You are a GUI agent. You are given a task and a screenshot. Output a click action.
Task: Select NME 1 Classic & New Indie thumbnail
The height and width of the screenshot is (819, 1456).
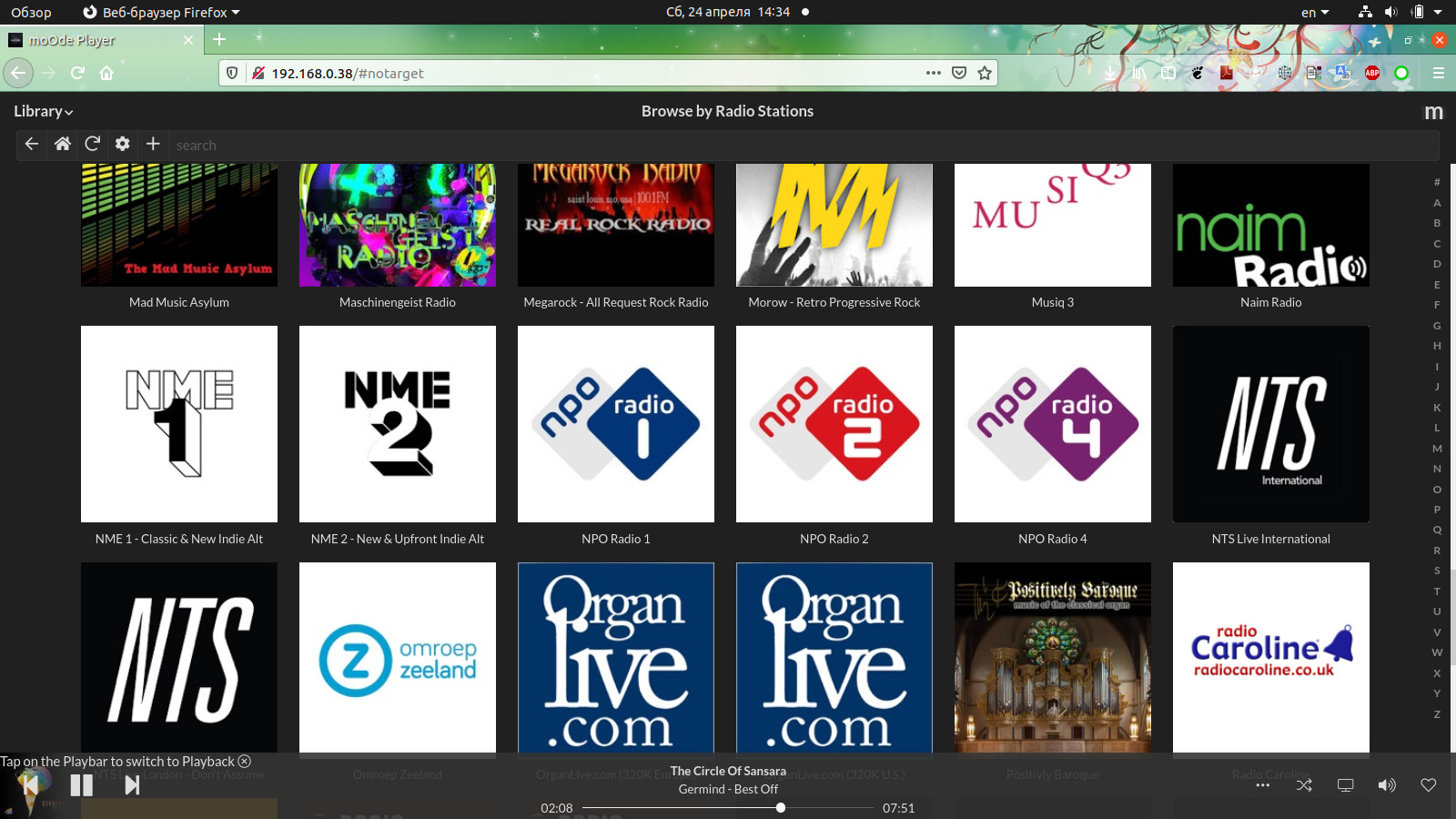pos(179,424)
